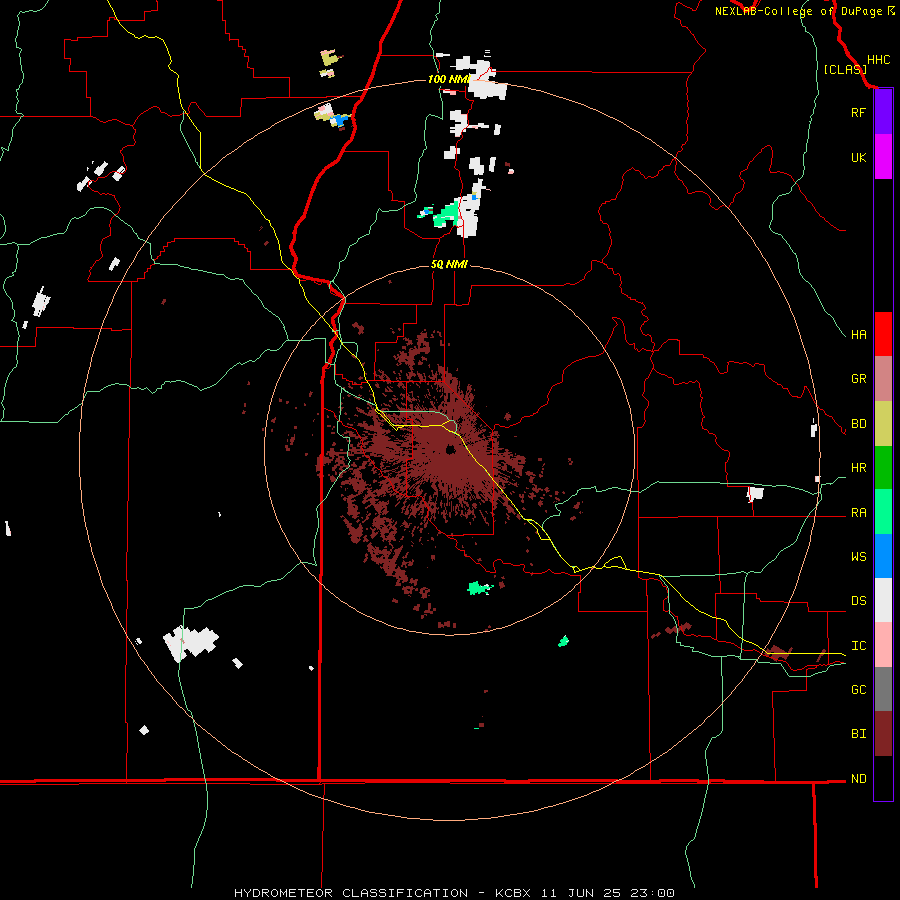Click the '[CLAS]' legend header
Image resolution: width=900 pixels, height=900 pixels.
845,69
